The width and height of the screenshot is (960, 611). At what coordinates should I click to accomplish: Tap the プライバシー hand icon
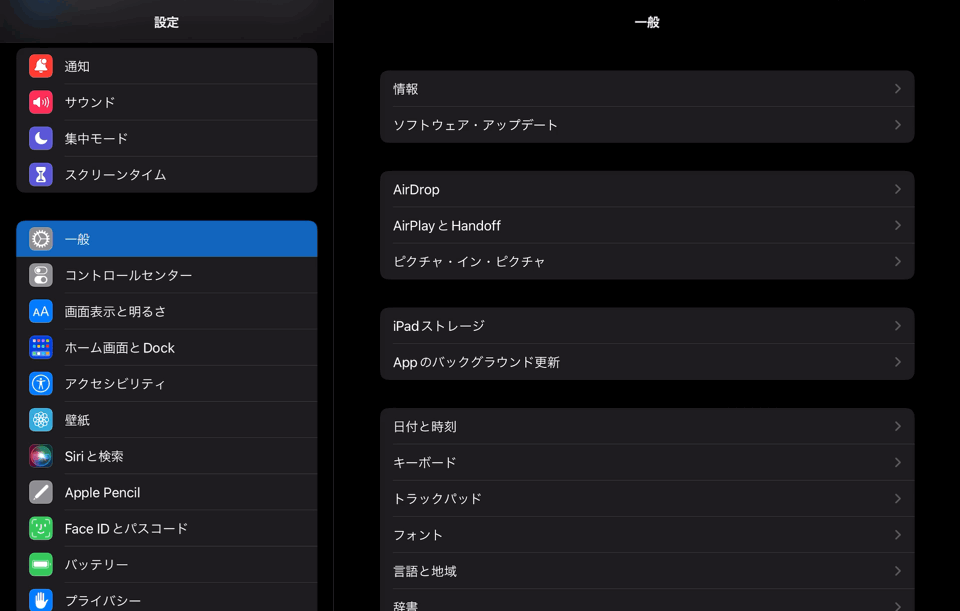coord(41,600)
